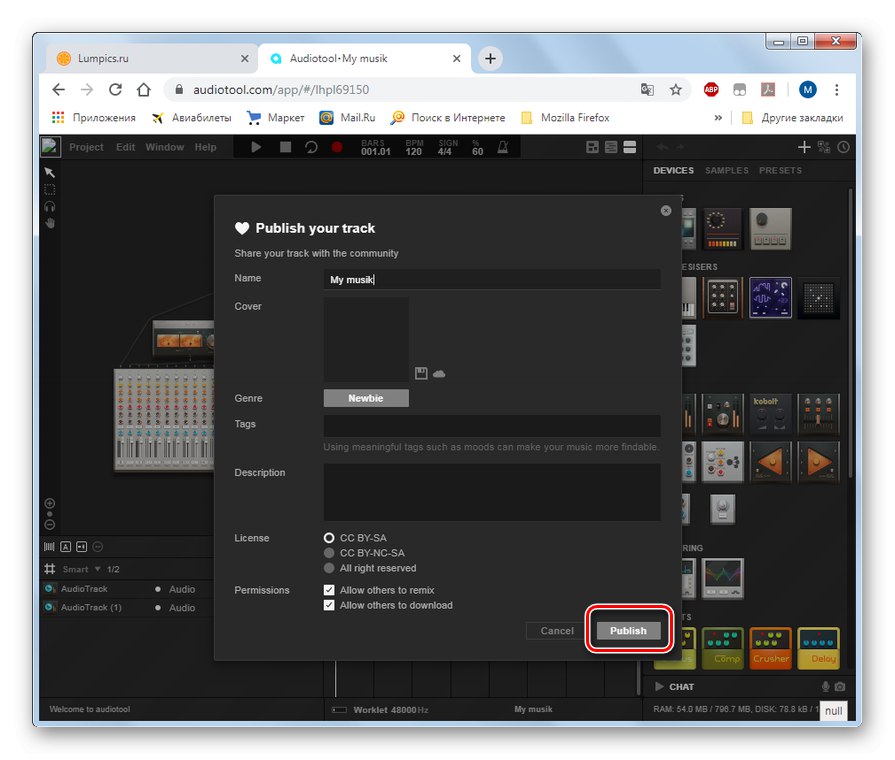Click the Description text area
The image size is (895, 760).
492,492
